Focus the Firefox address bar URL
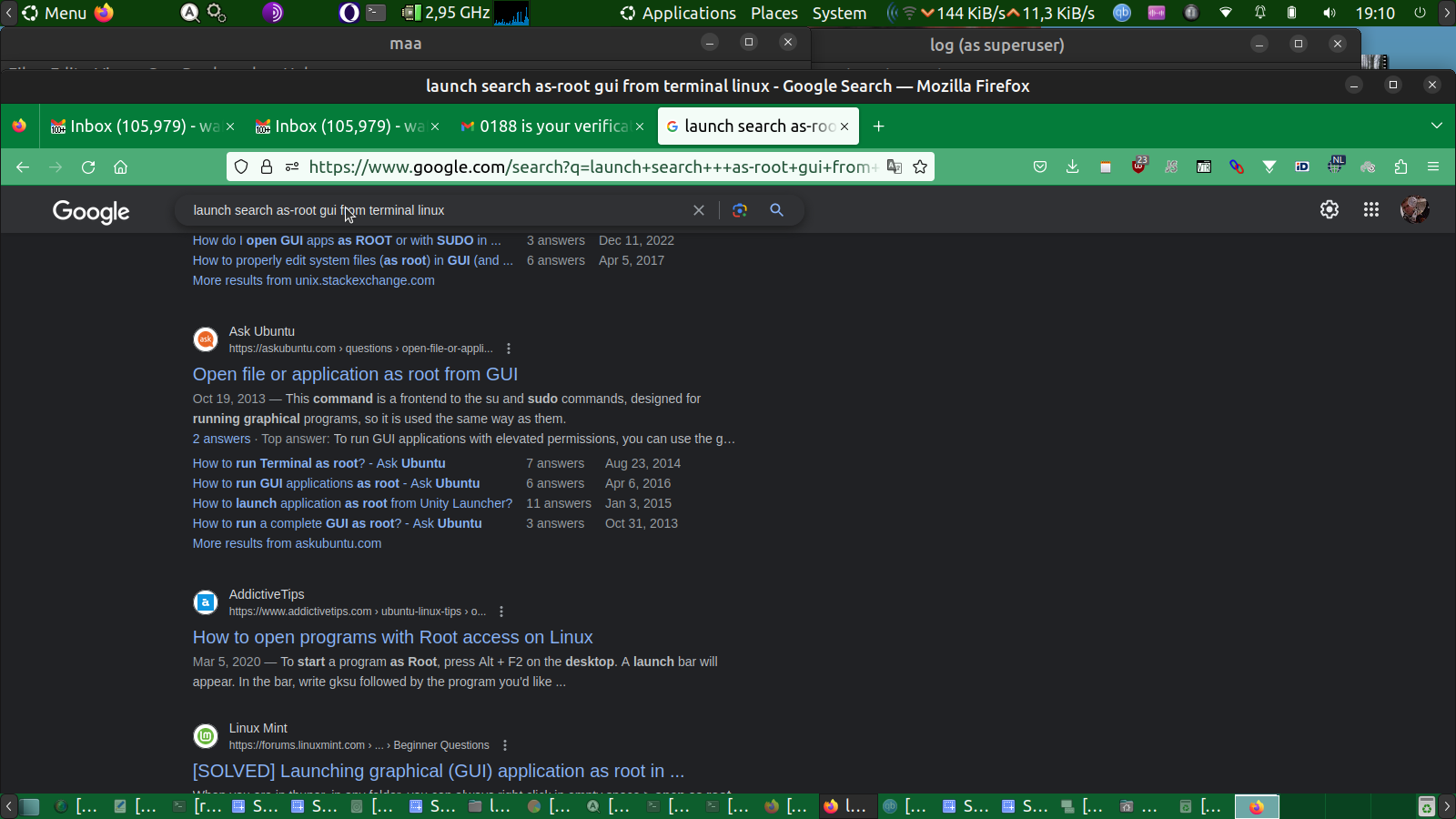Screen dimensions: 1456x819 click(x=592, y=167)
